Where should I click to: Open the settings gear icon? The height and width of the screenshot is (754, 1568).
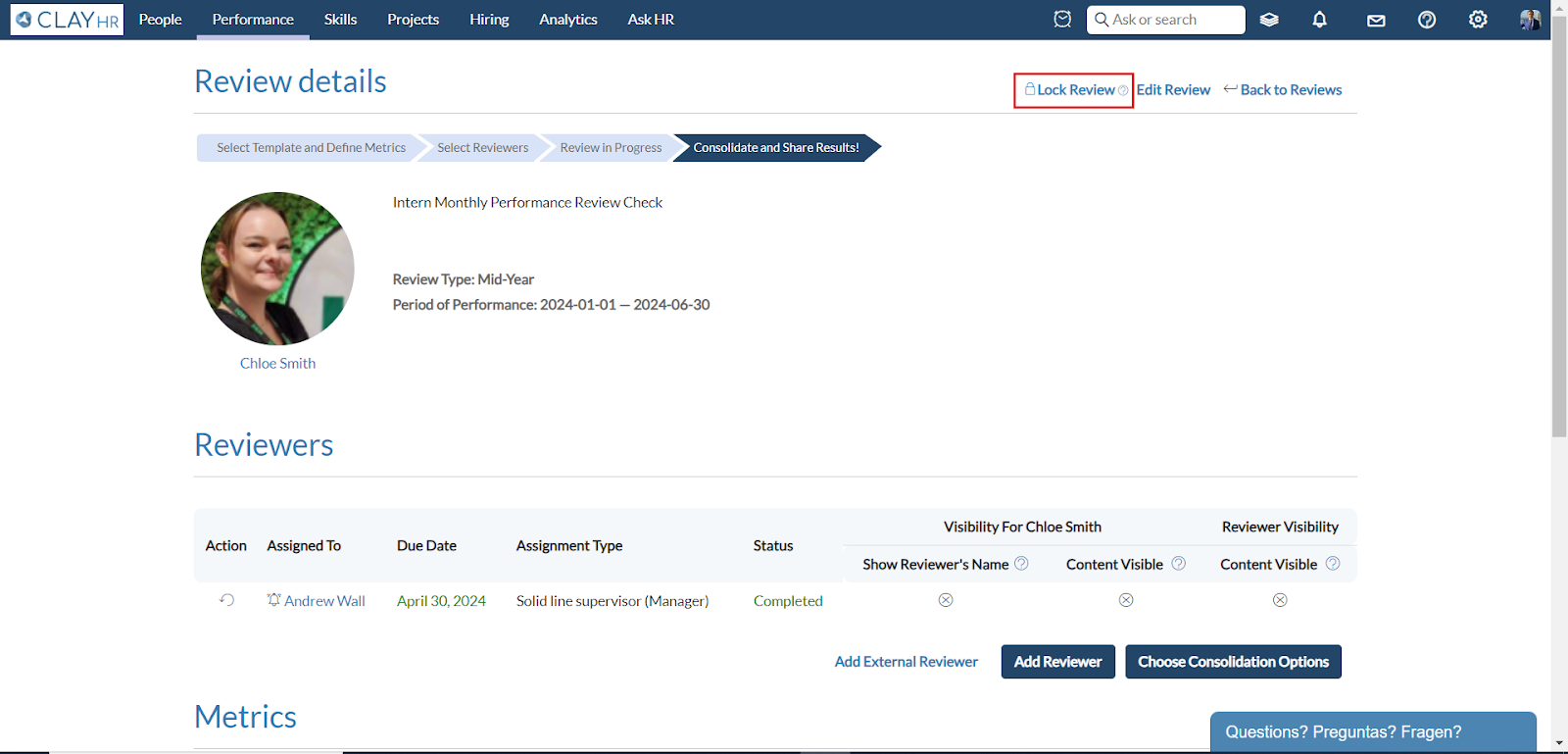tap(1478, 20)
